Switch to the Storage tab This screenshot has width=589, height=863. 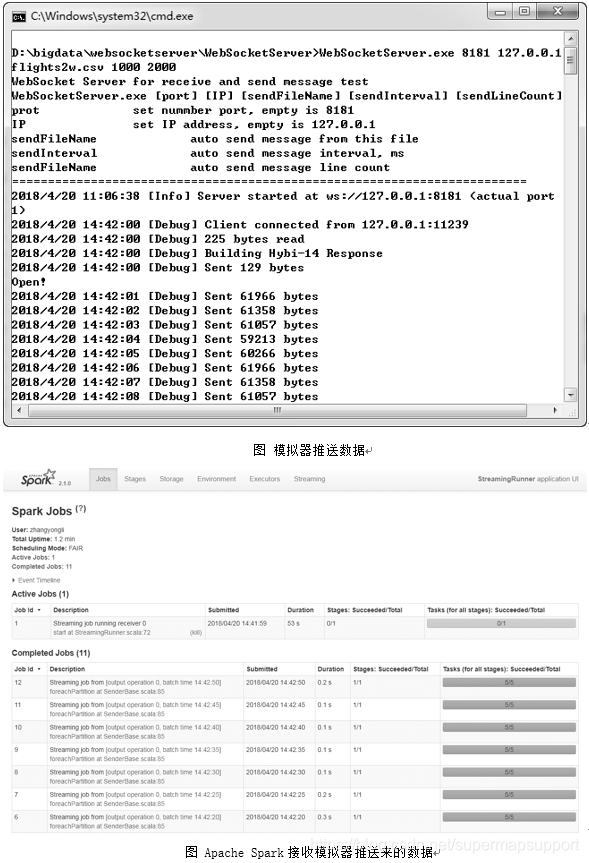tap(171, 479)
